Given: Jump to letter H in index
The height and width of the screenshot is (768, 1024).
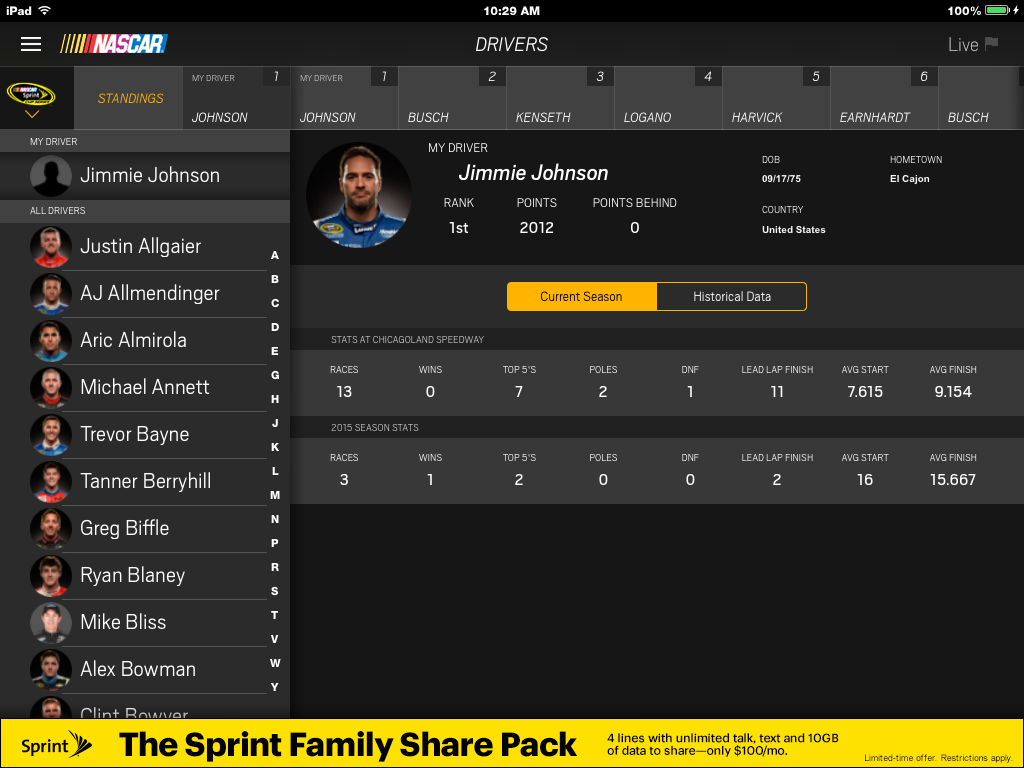Looking at the screenshot, I should pos(275,399).
